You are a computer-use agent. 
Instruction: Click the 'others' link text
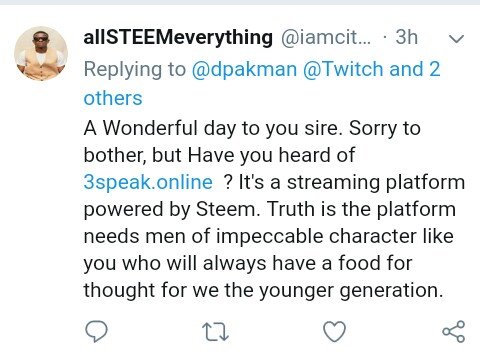[113, 98]
